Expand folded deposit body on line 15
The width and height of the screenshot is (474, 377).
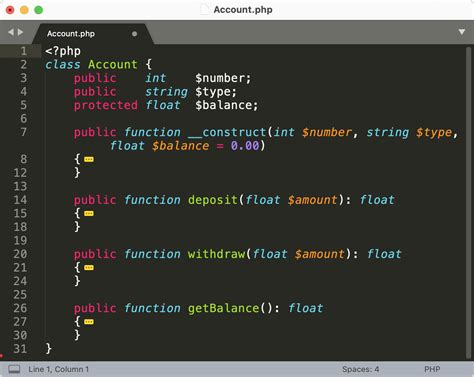[89, 213]
